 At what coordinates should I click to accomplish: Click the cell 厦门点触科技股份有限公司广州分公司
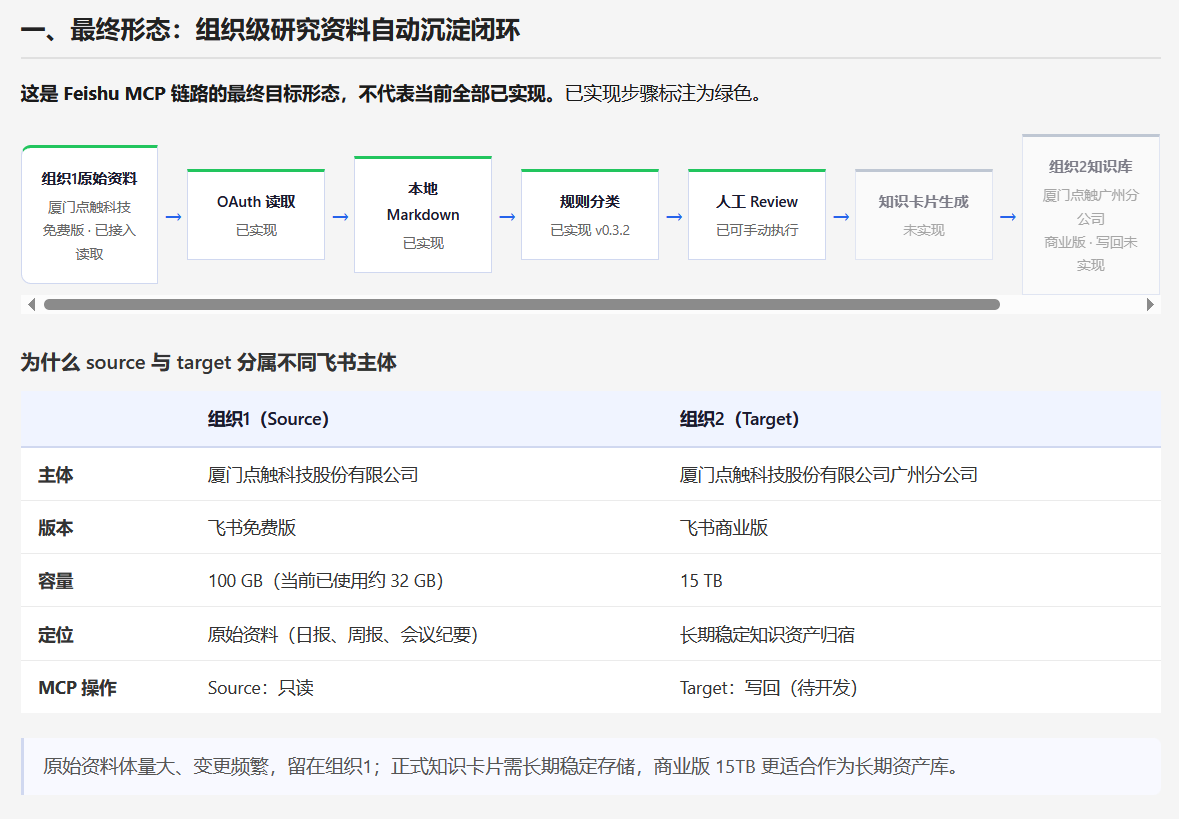coord(829,475)
